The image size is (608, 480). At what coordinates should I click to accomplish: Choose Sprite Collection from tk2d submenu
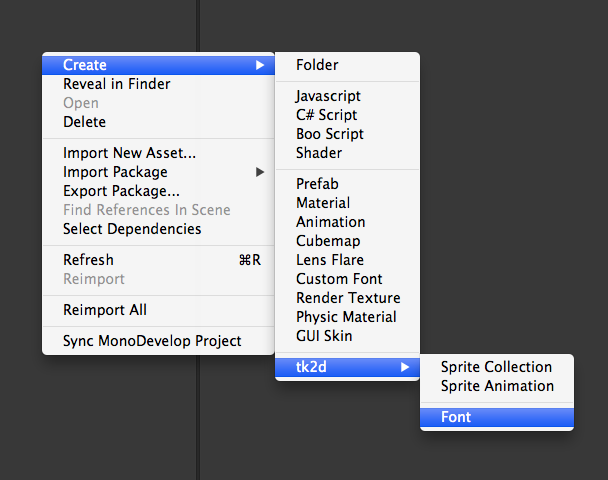tap(497, 367)
